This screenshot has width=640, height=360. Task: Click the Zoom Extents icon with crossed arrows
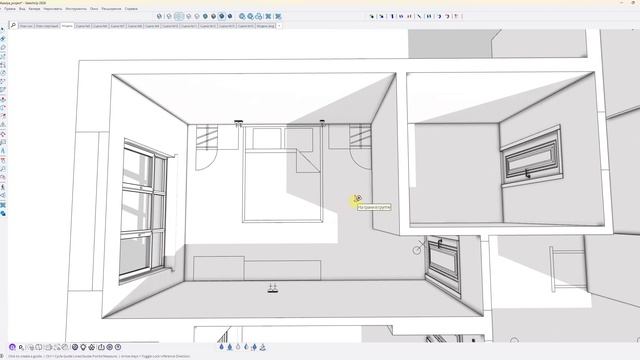click(x=268, y=16)
